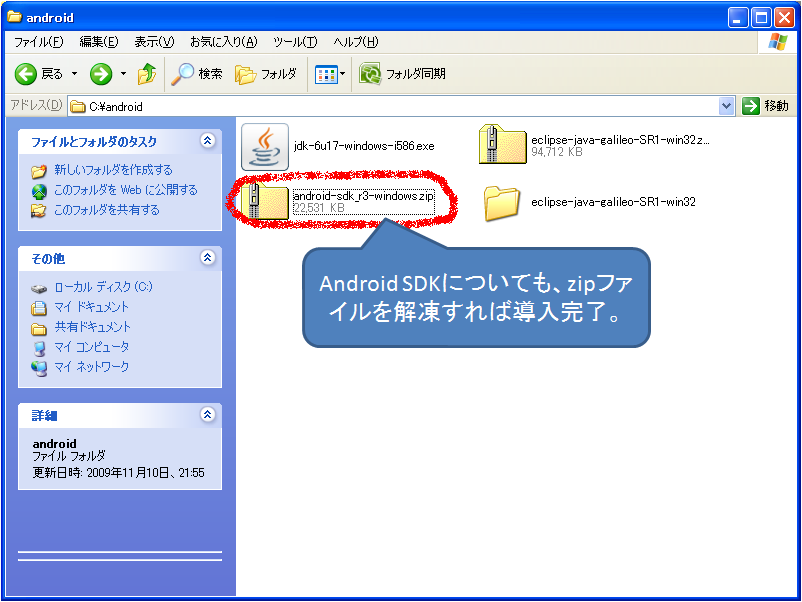Open the お気に入り(A) menu
This screenshot has width=802, height=602.
224,42
